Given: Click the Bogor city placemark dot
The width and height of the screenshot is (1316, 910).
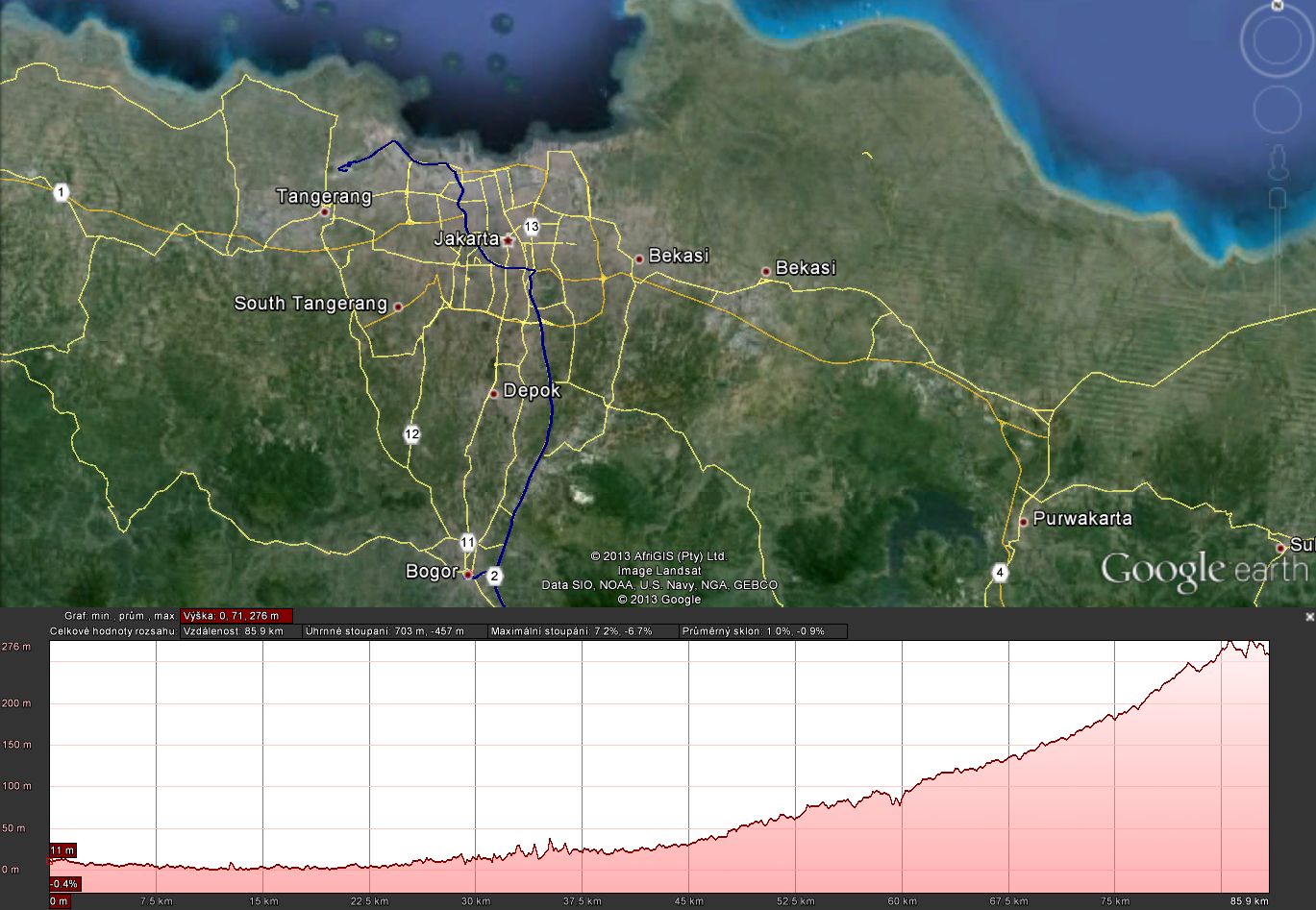Looking at the screenshot, I should point(468,575).
